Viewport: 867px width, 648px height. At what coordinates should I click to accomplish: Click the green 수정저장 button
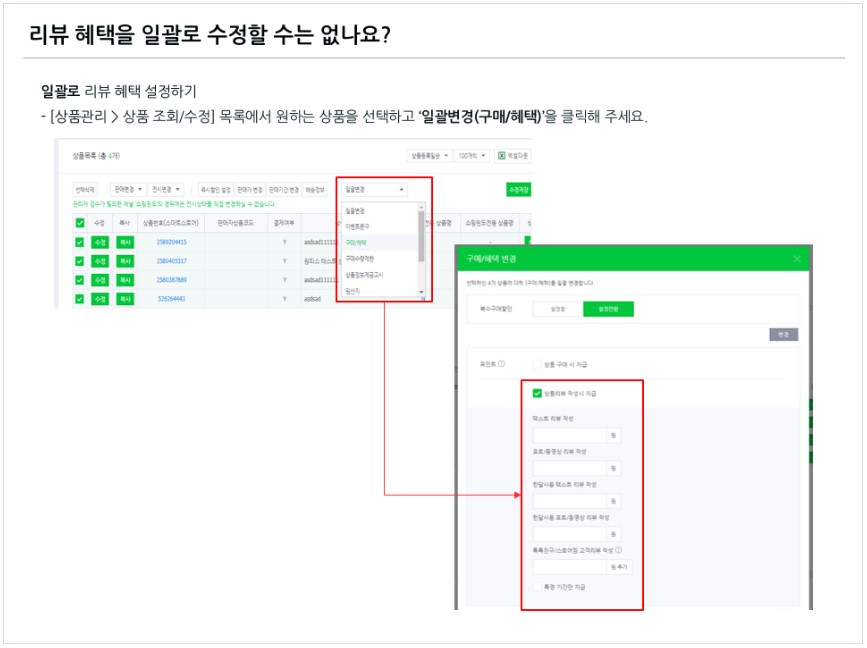coord(517,189)
